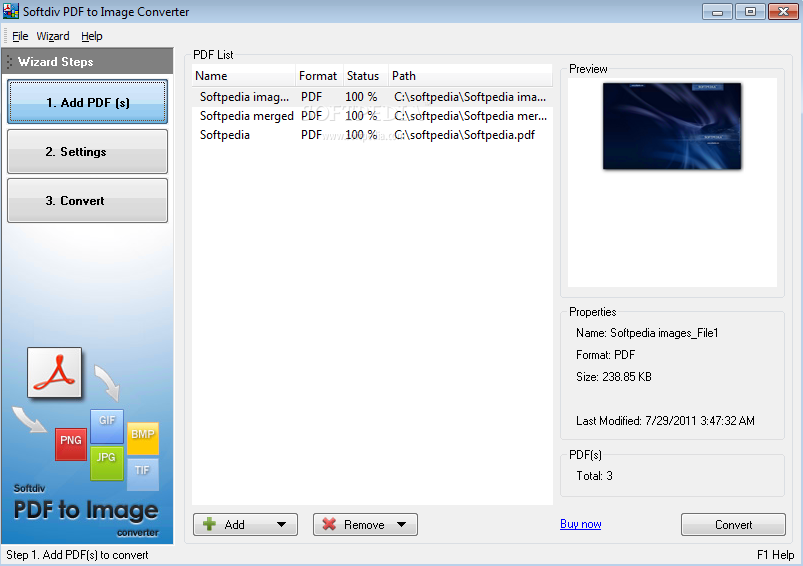Click the blue GIF format tile

[107, 426]
